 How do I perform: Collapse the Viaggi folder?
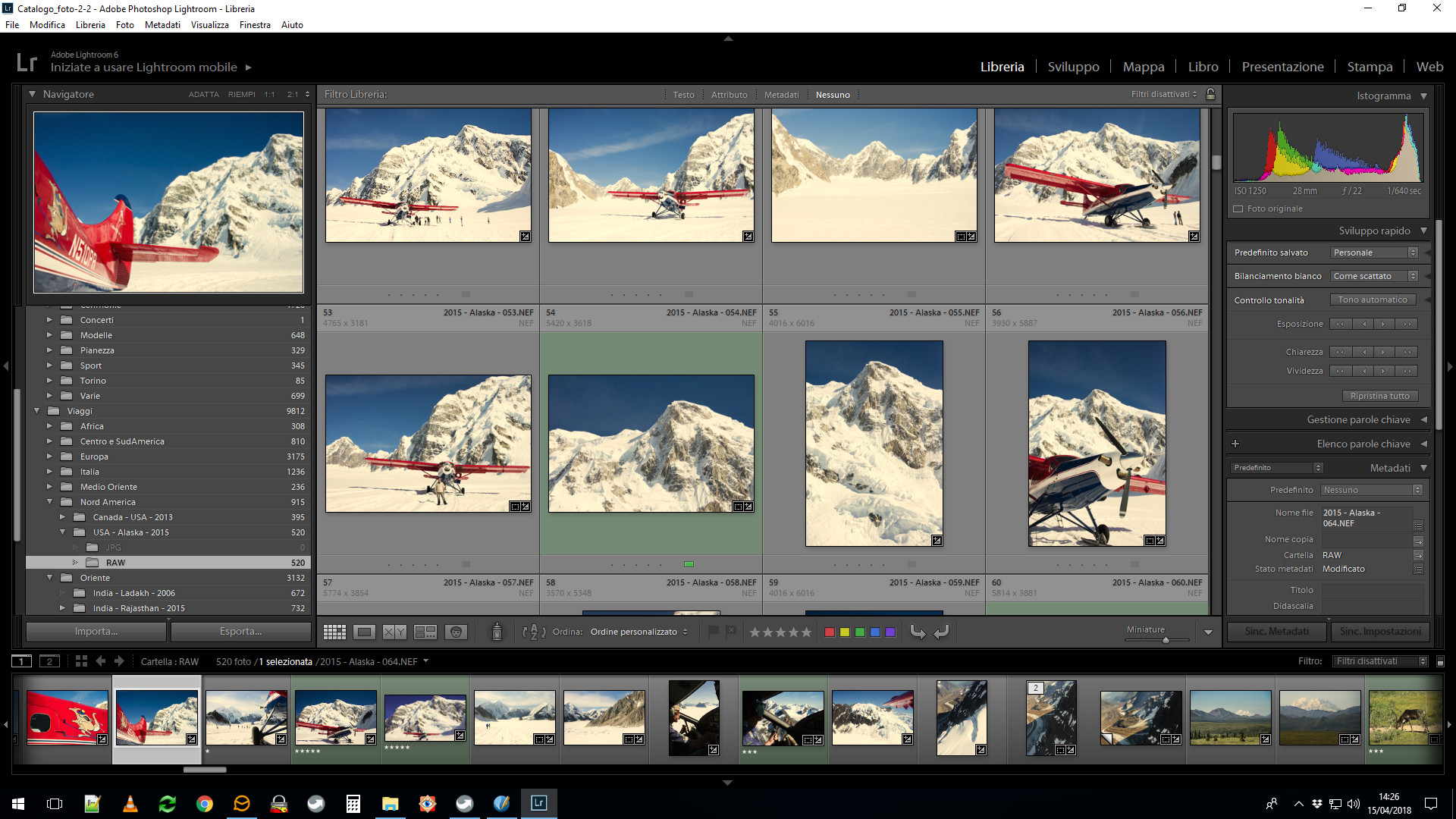click(36, 411)
